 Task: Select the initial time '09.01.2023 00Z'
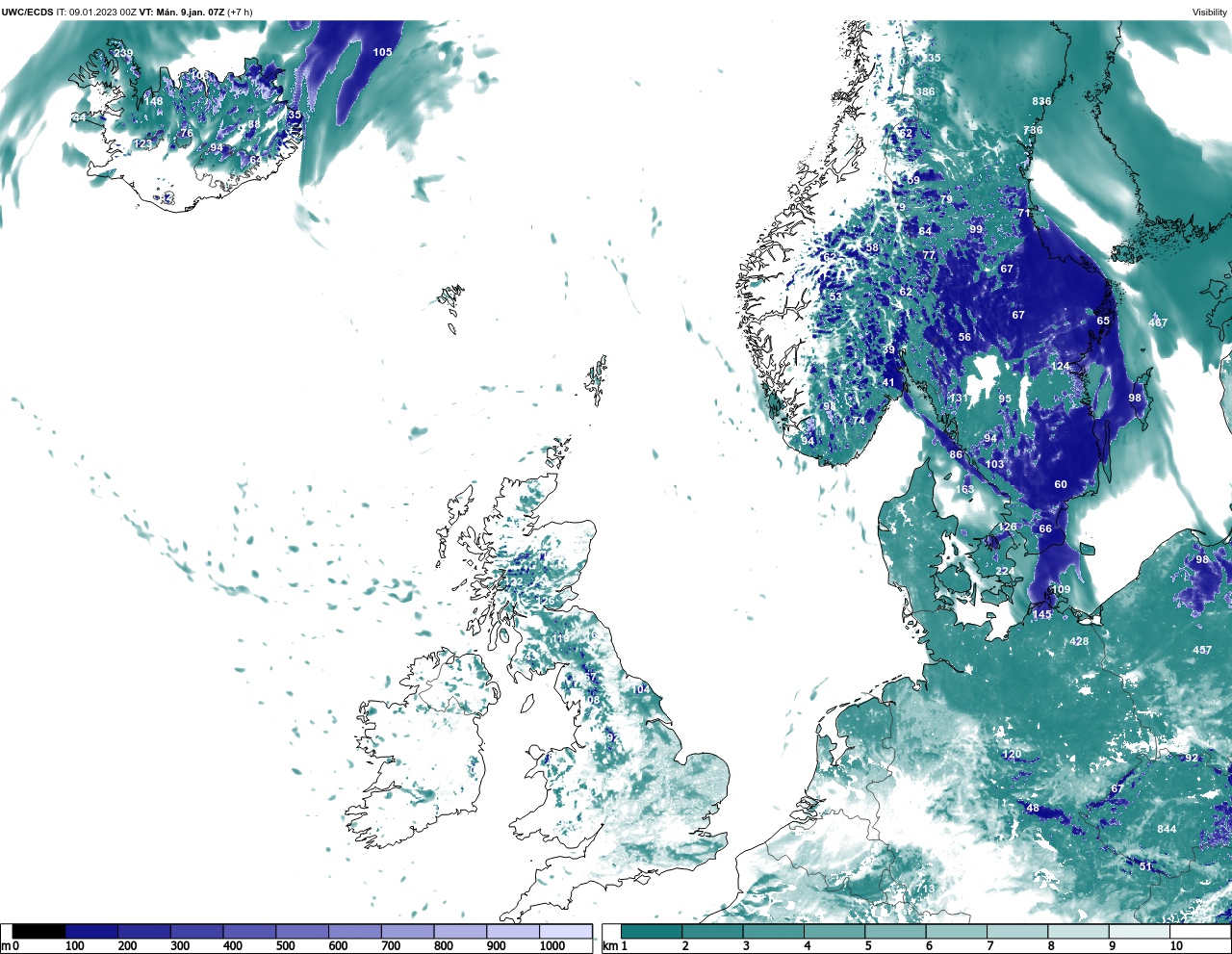click(102, 13)
